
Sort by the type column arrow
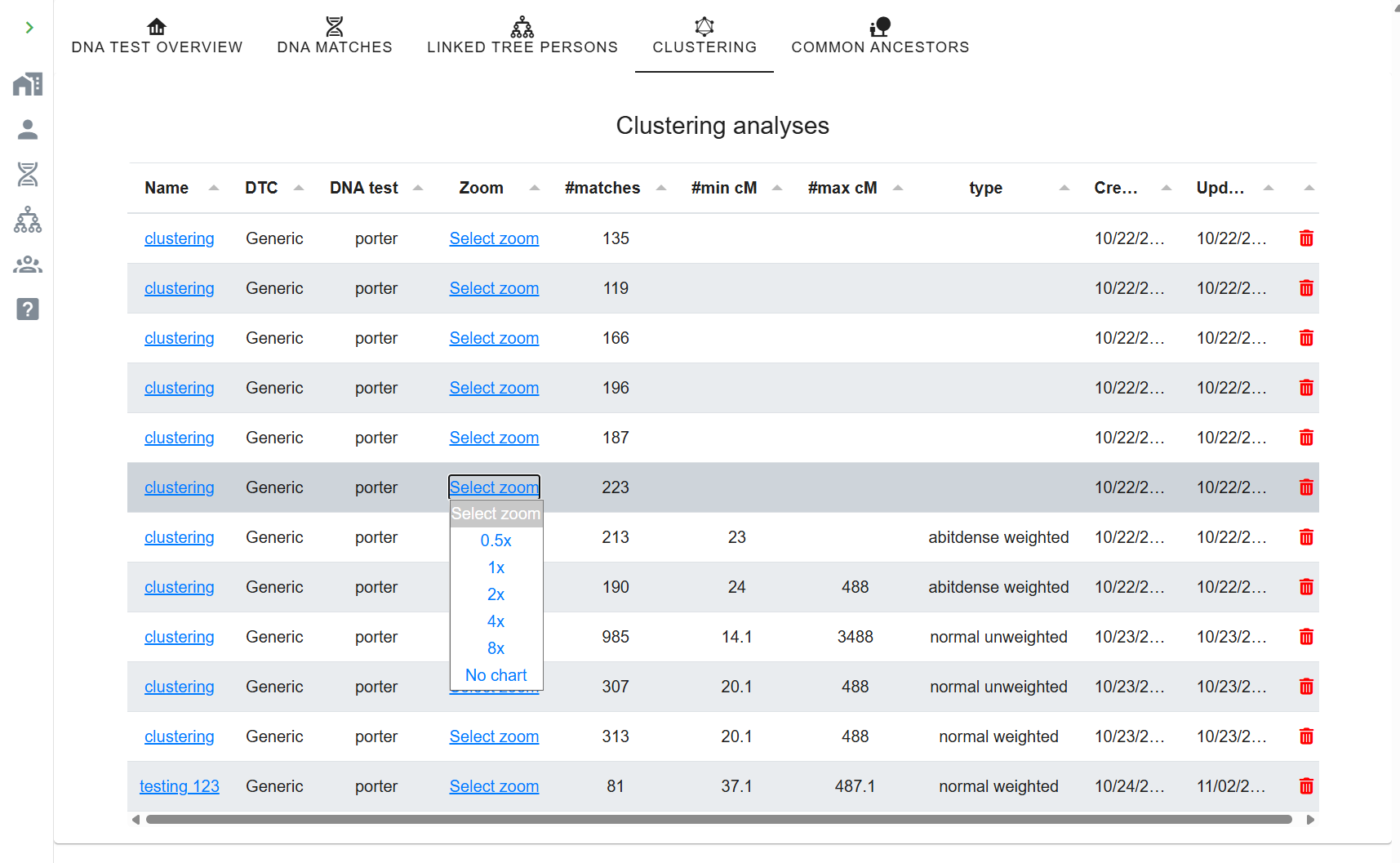1064,188
